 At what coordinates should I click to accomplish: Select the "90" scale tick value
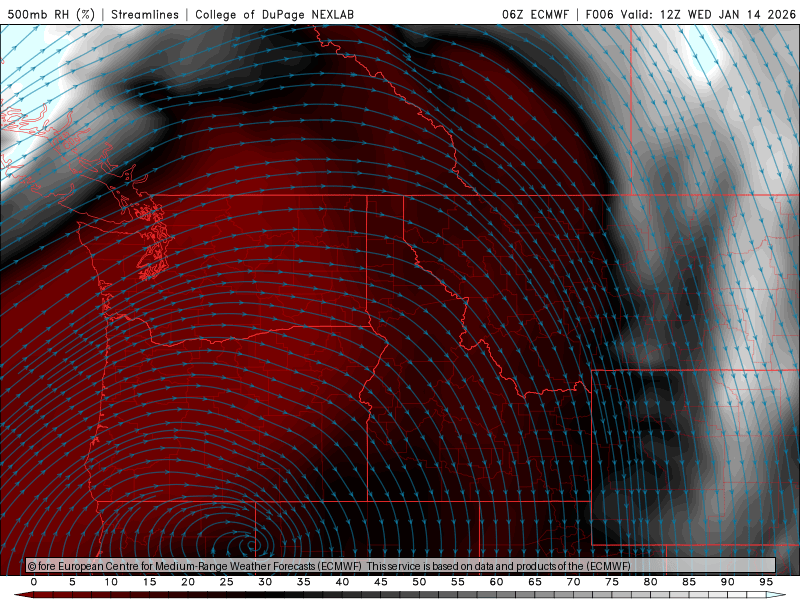click(728, 582)
